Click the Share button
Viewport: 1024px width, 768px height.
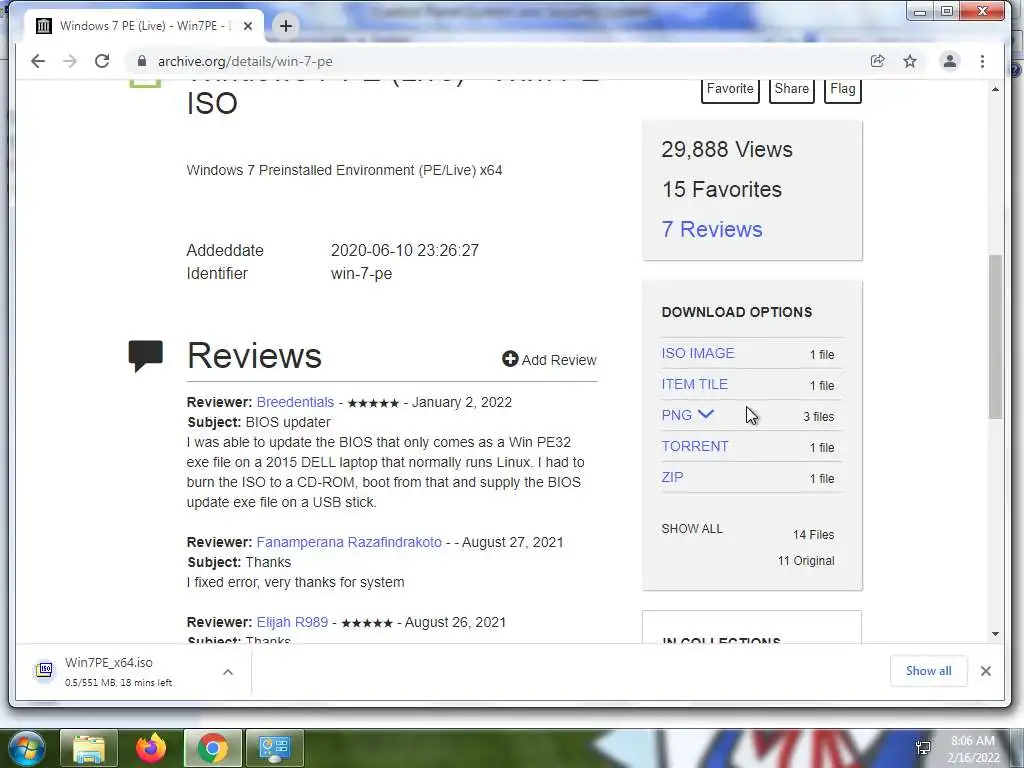click(x=792, y=89)
